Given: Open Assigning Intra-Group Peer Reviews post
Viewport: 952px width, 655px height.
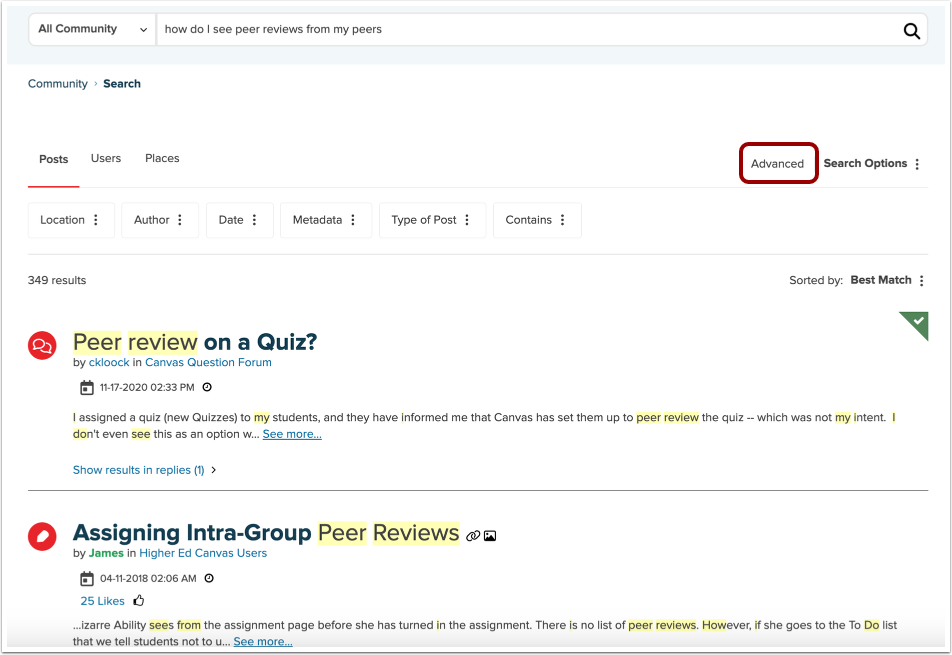Looking at the screenshot, I should (x=266, y=533).
